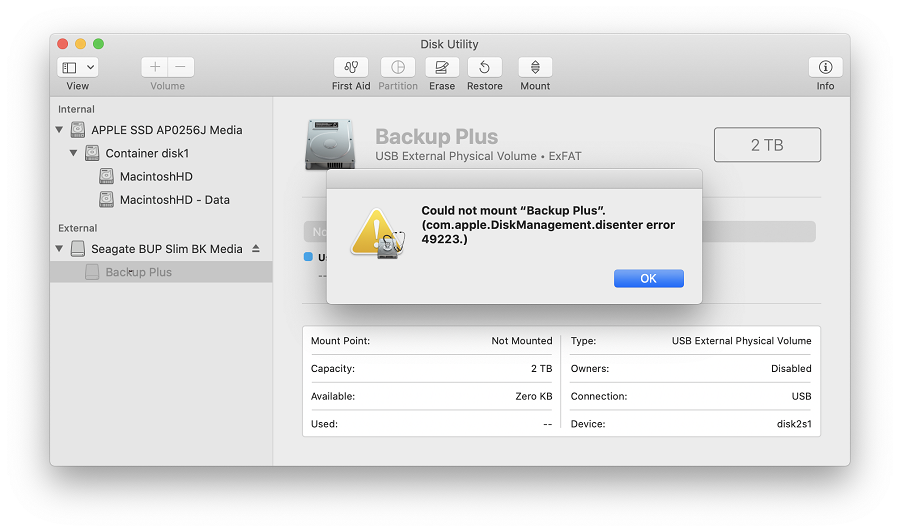Image resolution: width=900 pixels, height=532 pixels.
Task: Click the Owners Disabled value
Action: coord(791,368)
